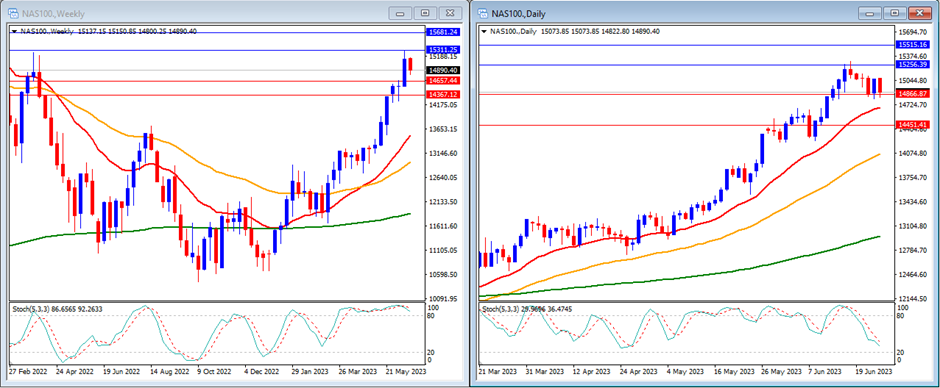This screenshot has height=388, width=940.
Task: Click the 12144.50 value on Daily price axis
Action: (912, 299)
